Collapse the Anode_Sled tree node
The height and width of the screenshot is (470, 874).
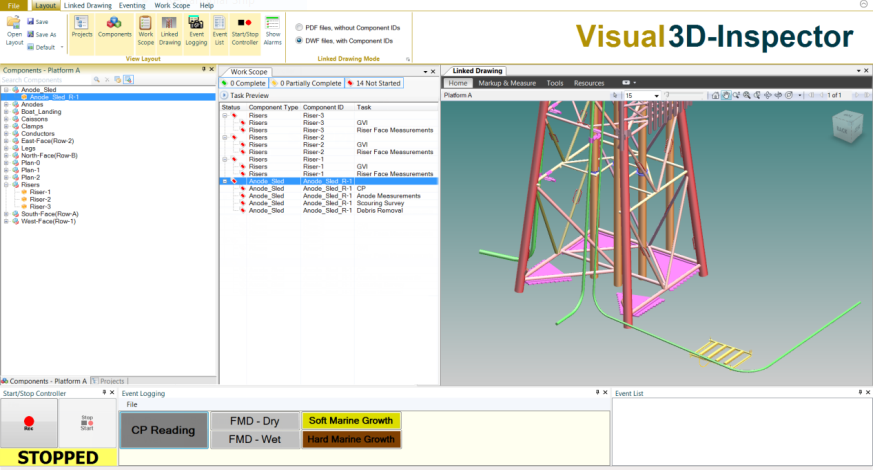[x=6, y=90]
